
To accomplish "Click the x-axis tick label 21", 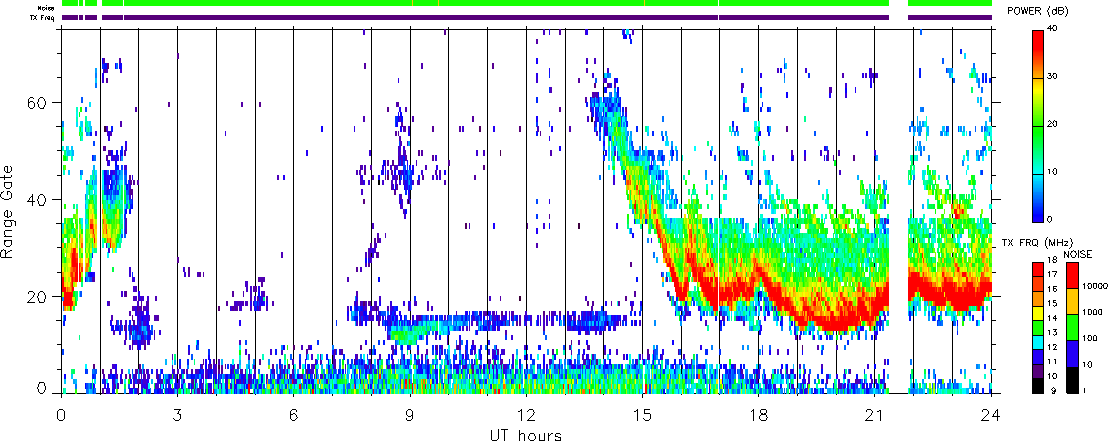I will point(875,414).
